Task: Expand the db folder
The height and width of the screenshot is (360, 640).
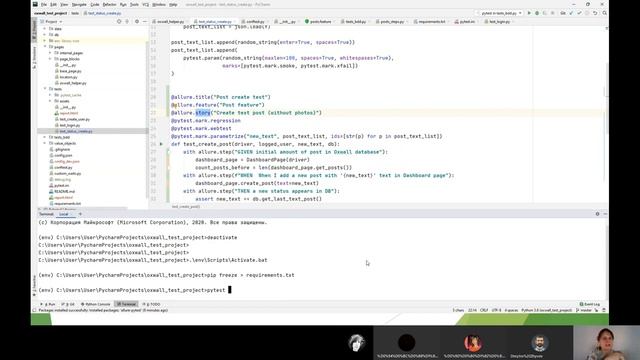Action: tap(45, 35)
